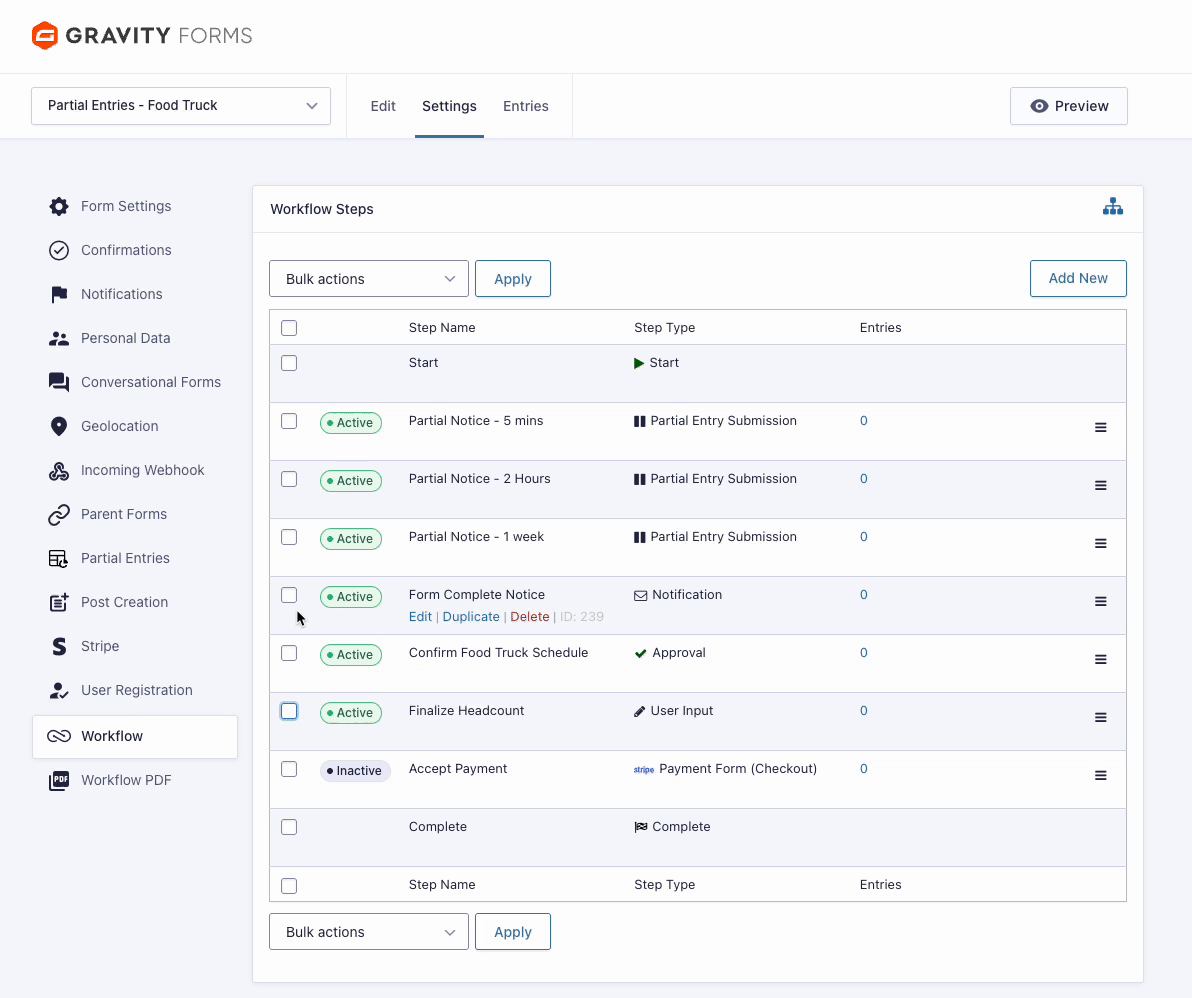1192x998 pixels.
Task: Click the Add New button
Action: (1077, 279)
